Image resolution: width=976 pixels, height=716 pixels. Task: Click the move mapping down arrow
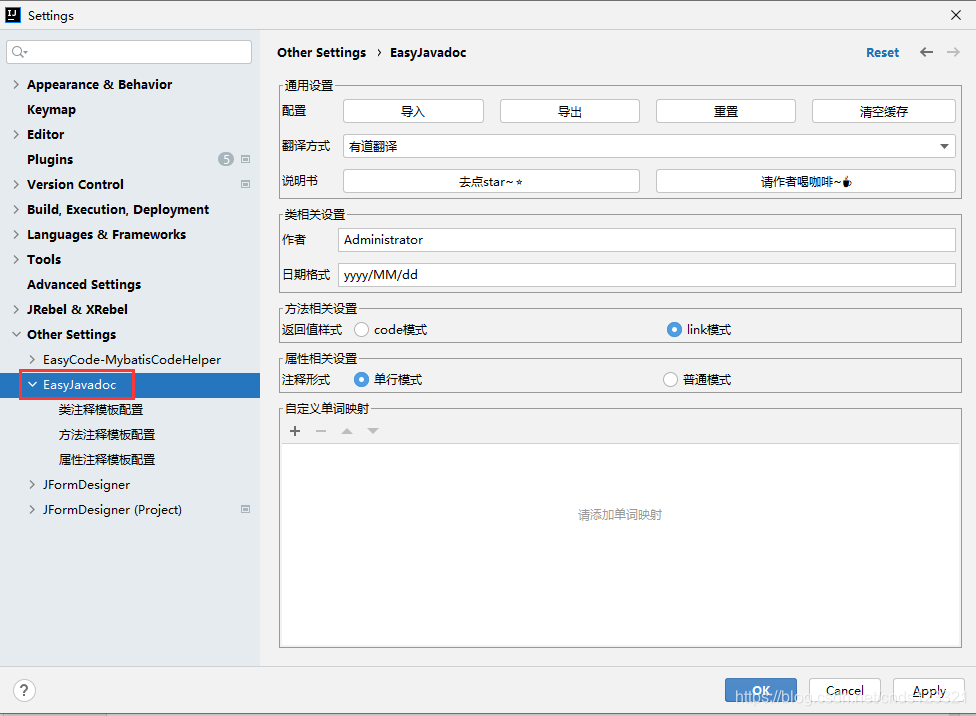click(x=373, y=431)
